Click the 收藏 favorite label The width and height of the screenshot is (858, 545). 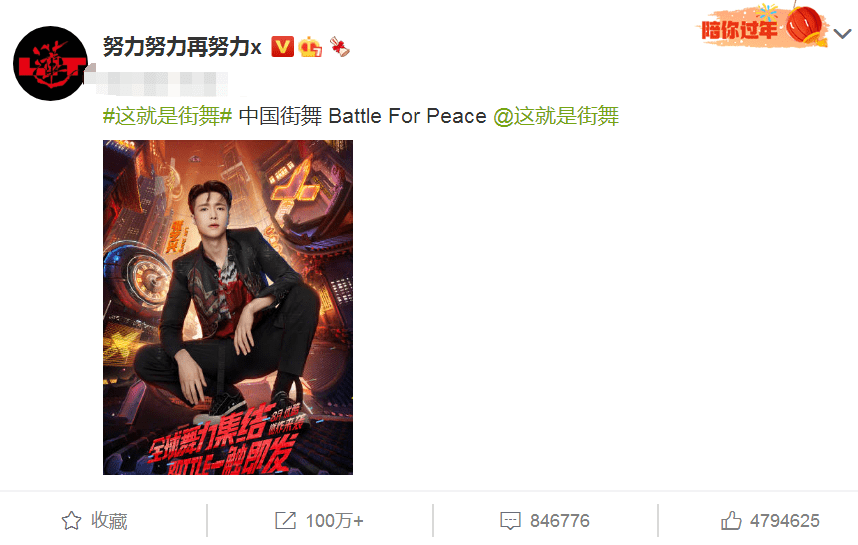pyautogui.click(x=109, y=521)
